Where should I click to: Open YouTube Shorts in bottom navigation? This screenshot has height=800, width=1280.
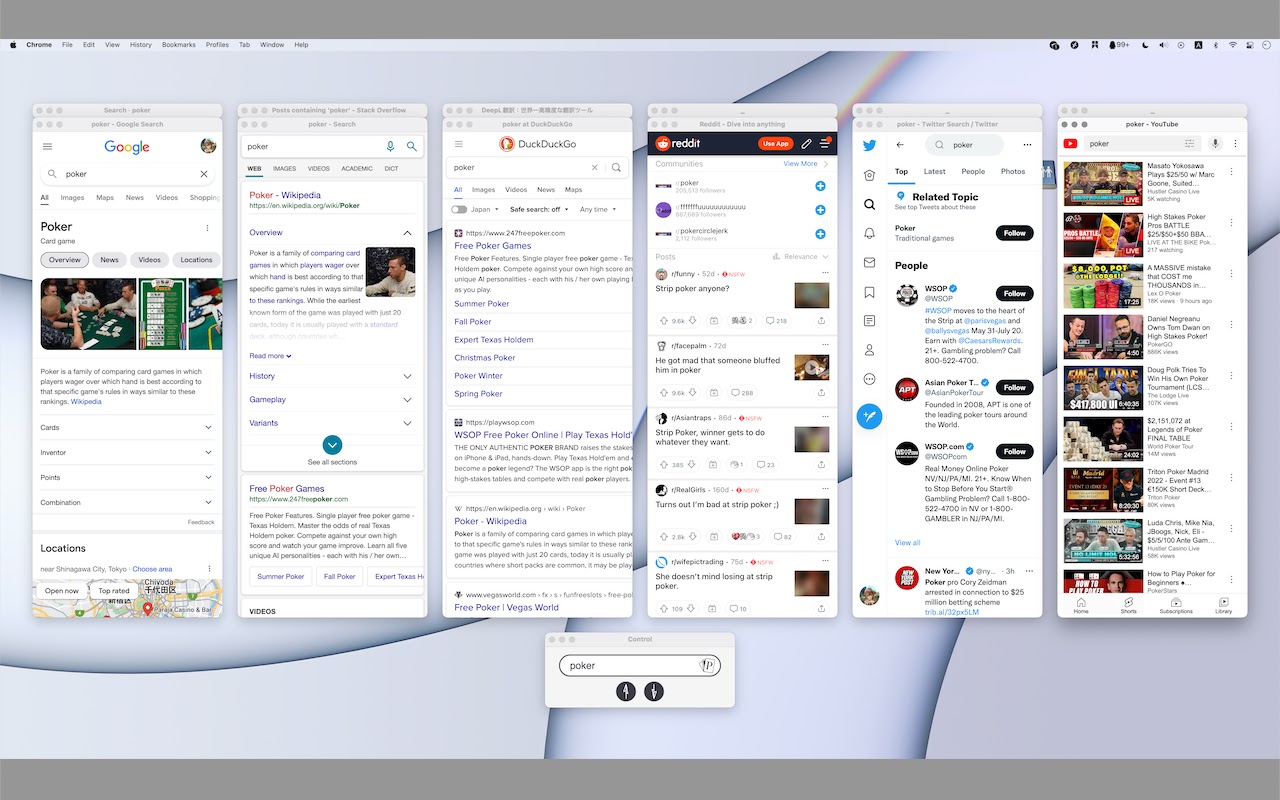1128,605
